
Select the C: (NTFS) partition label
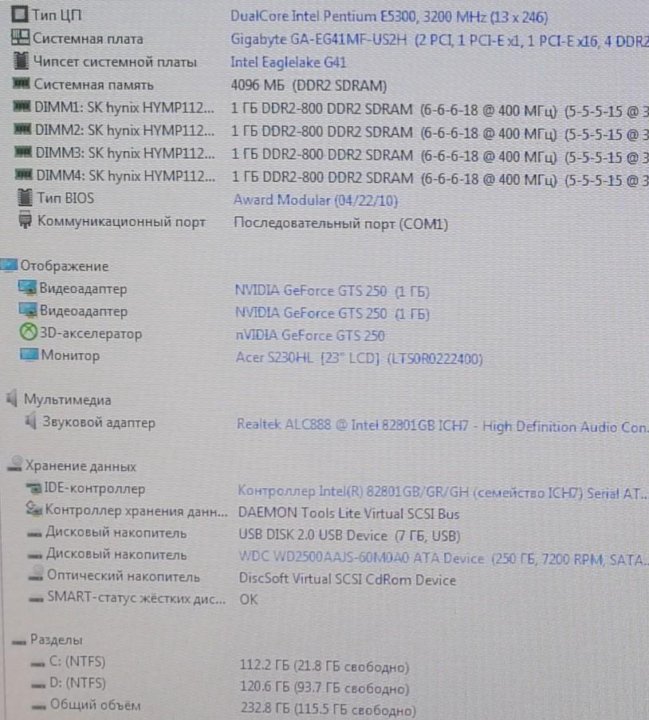77,662
